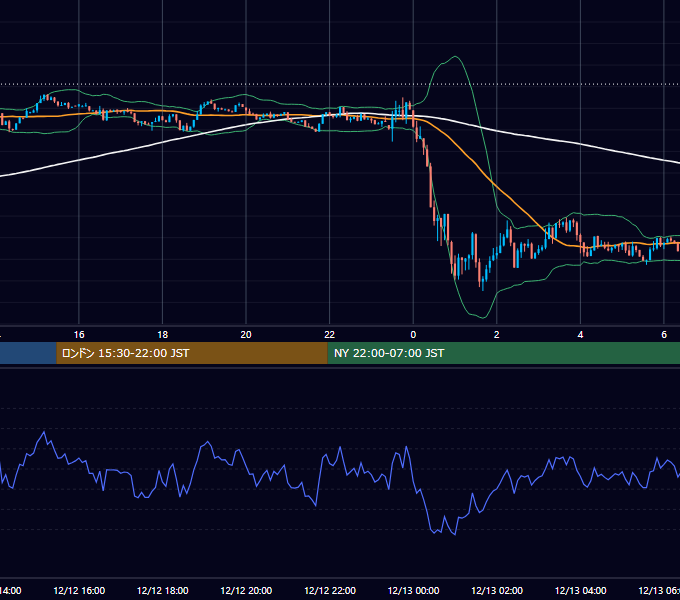Image resolution: width=680 pixels, height=600 pixels.
Task: Click the hour label 18 on price chart axis
Action: click(x=163, y=335)
